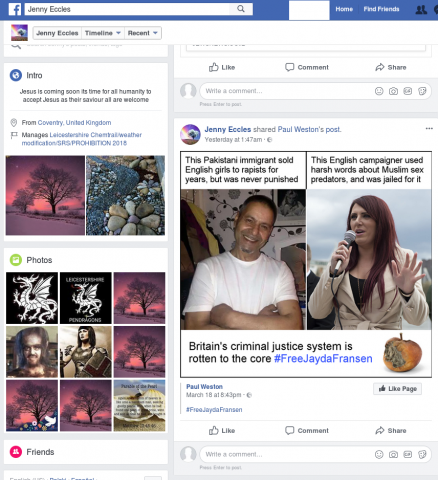Open the Leicestershire Chemtrail page link
The width and height of the screenshot is (438, 480).
click(82, 139)
